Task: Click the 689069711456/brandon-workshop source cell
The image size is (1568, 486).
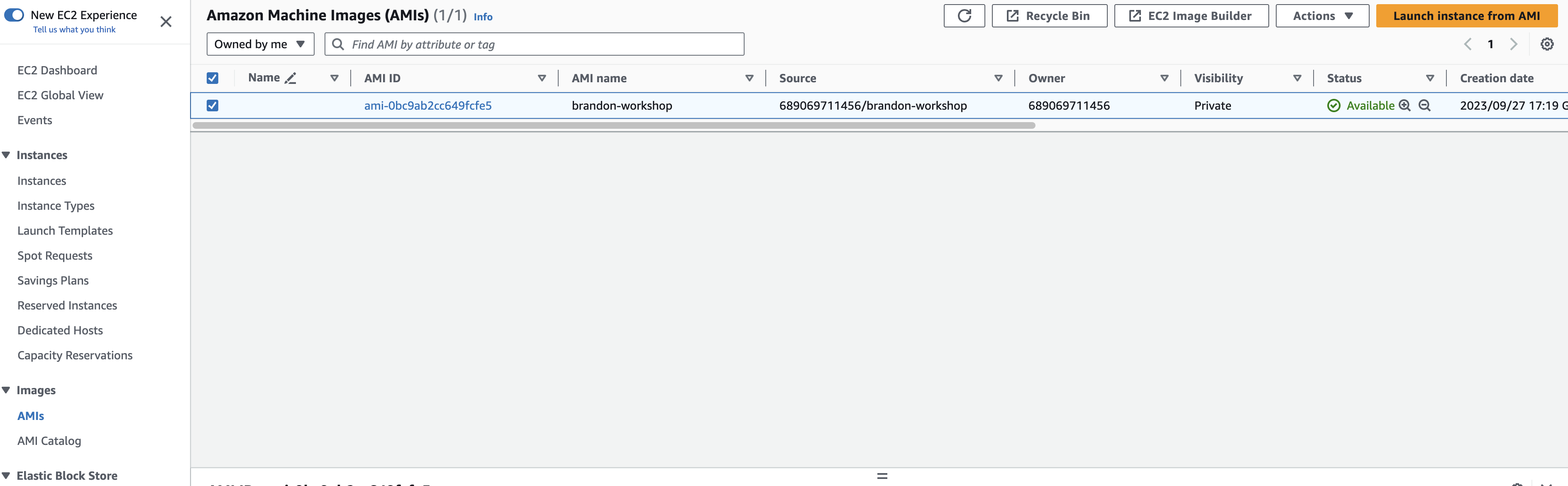Action: coord(873,106)
